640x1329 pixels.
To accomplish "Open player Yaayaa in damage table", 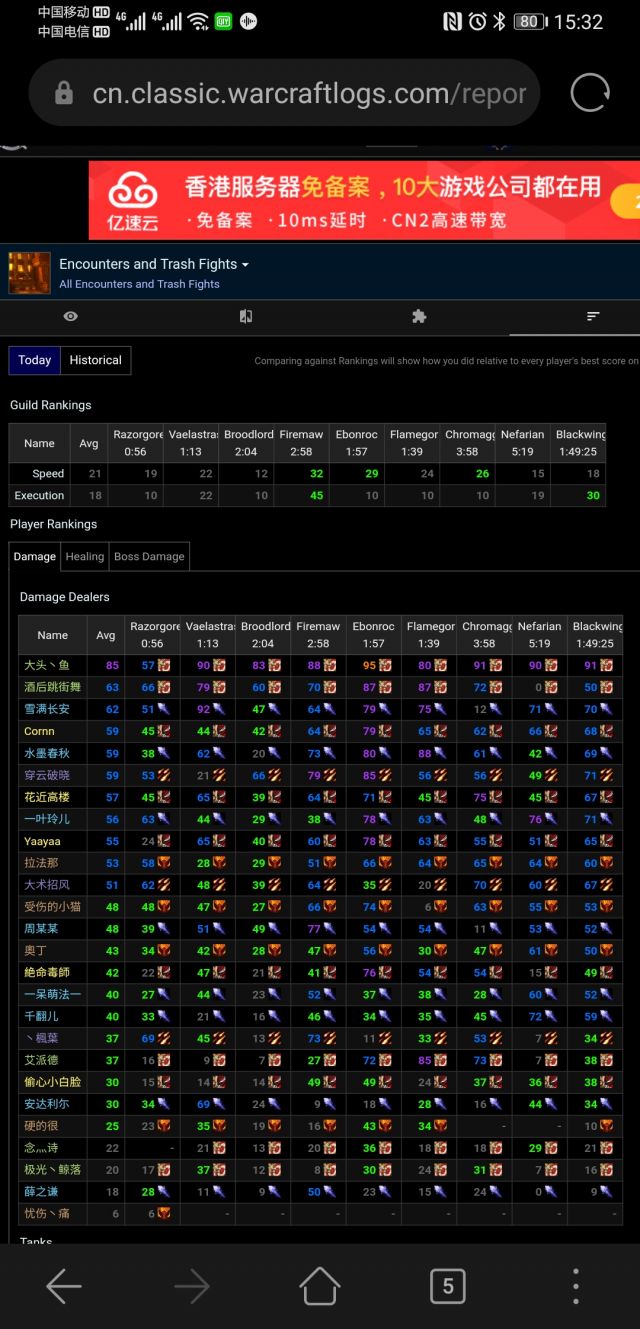I will 42,841.
